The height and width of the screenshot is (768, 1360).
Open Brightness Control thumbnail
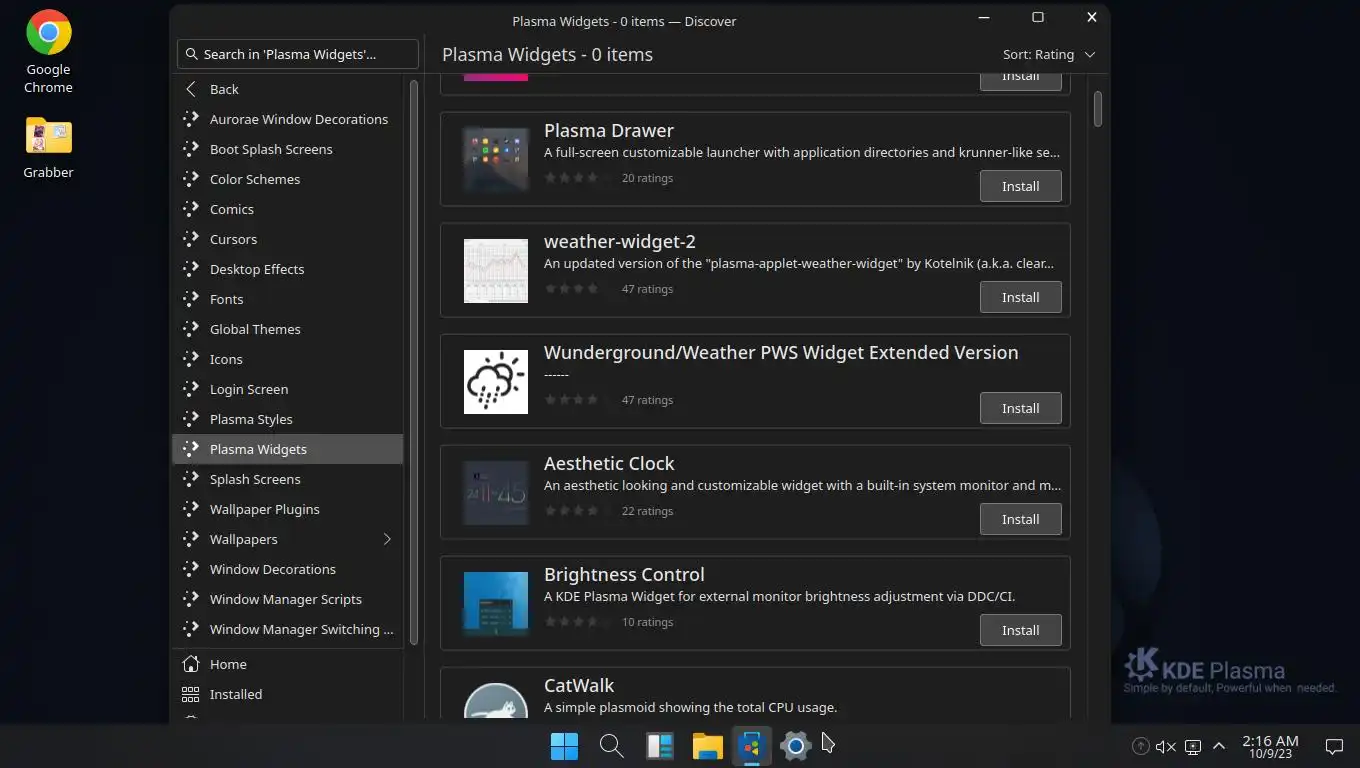coord(496,603)
